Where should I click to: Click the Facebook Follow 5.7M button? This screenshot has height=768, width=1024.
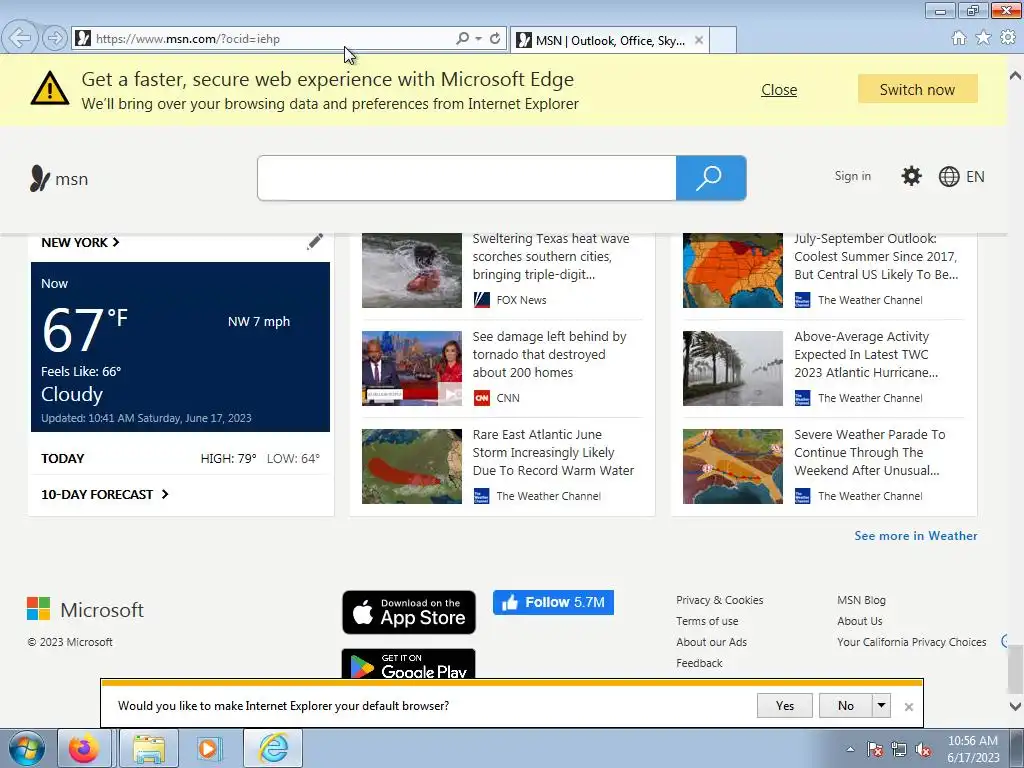pos(553,602)
